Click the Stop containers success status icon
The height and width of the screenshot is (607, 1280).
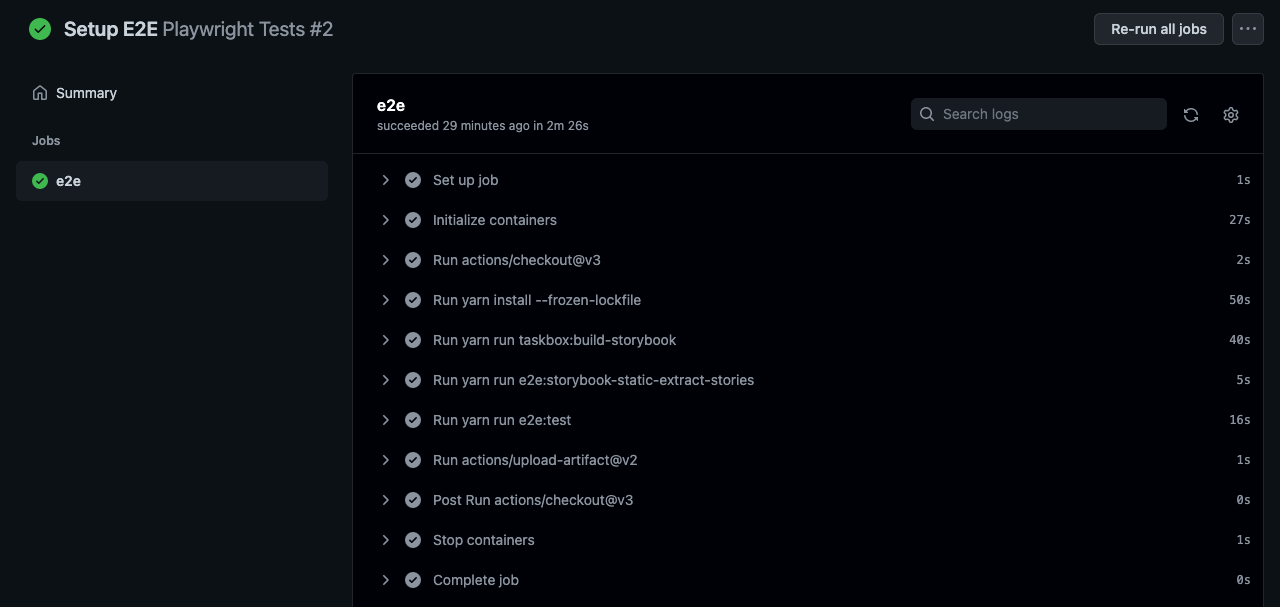[x=412, y=540]
